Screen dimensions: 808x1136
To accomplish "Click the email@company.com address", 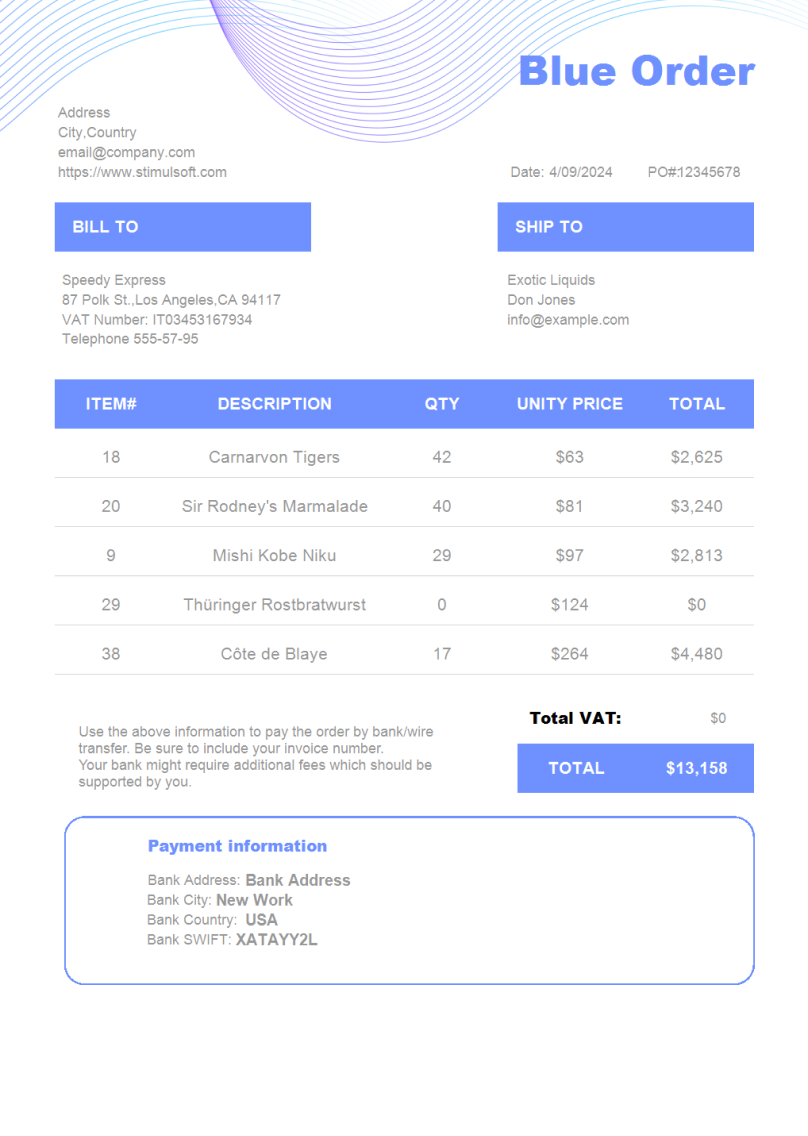I will coord(126,152).
